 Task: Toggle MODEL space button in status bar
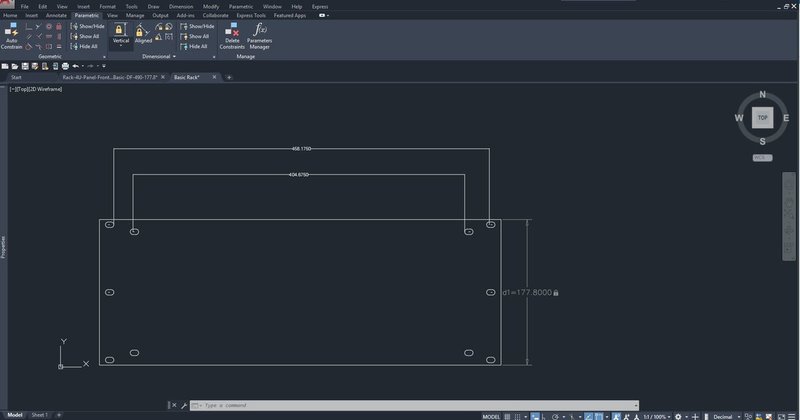click(491, 416)
